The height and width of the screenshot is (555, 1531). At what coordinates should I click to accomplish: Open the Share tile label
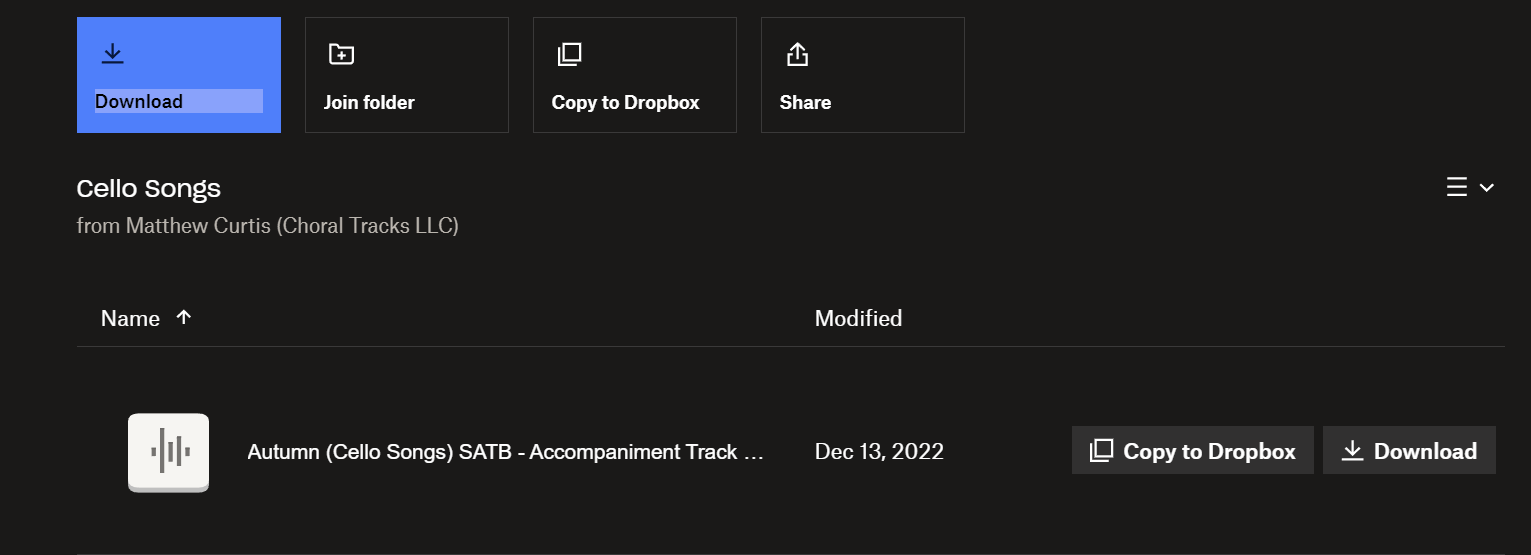click(805, 102)
